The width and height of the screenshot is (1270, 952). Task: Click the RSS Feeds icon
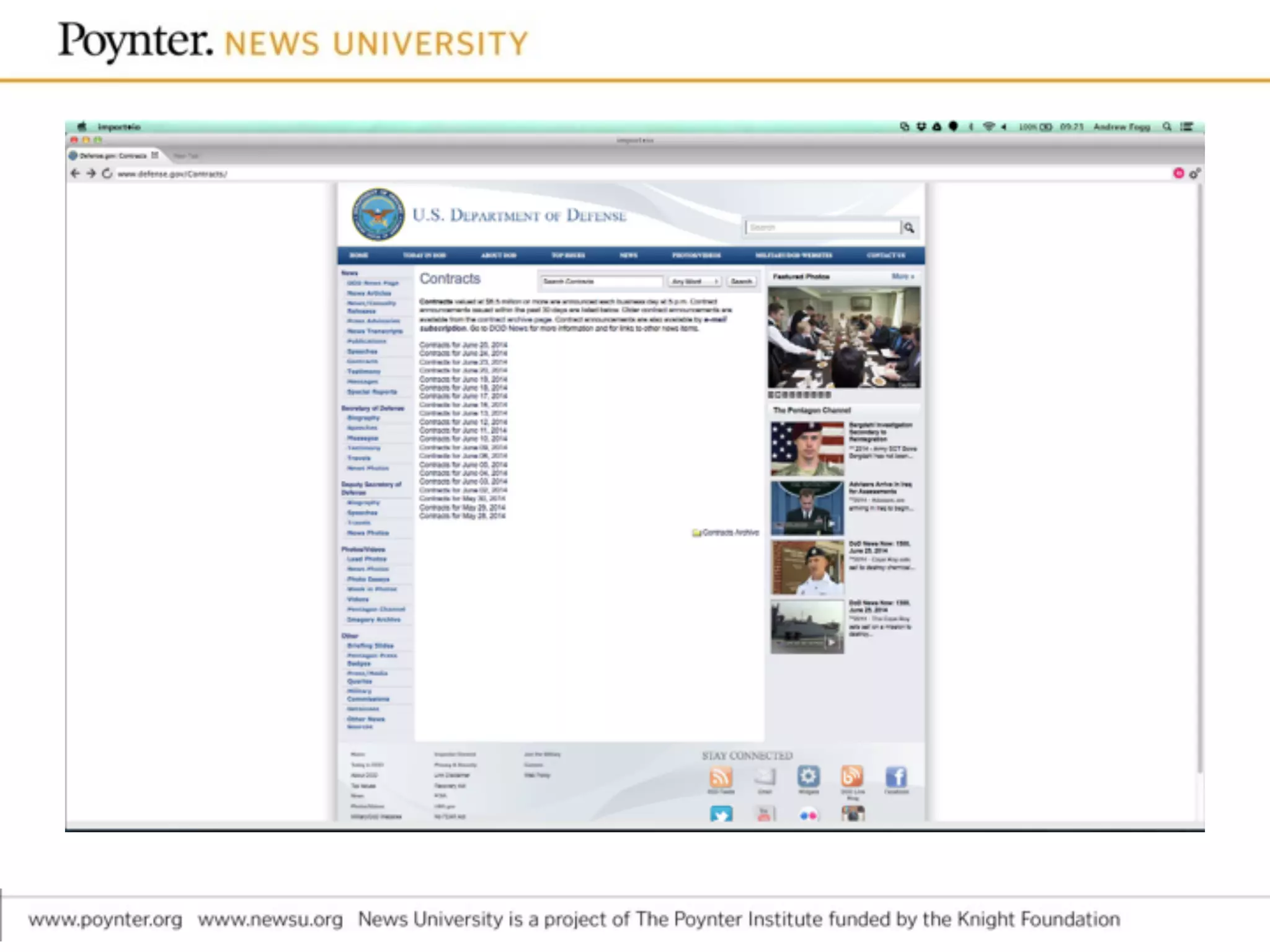click(x=721, y=777)
